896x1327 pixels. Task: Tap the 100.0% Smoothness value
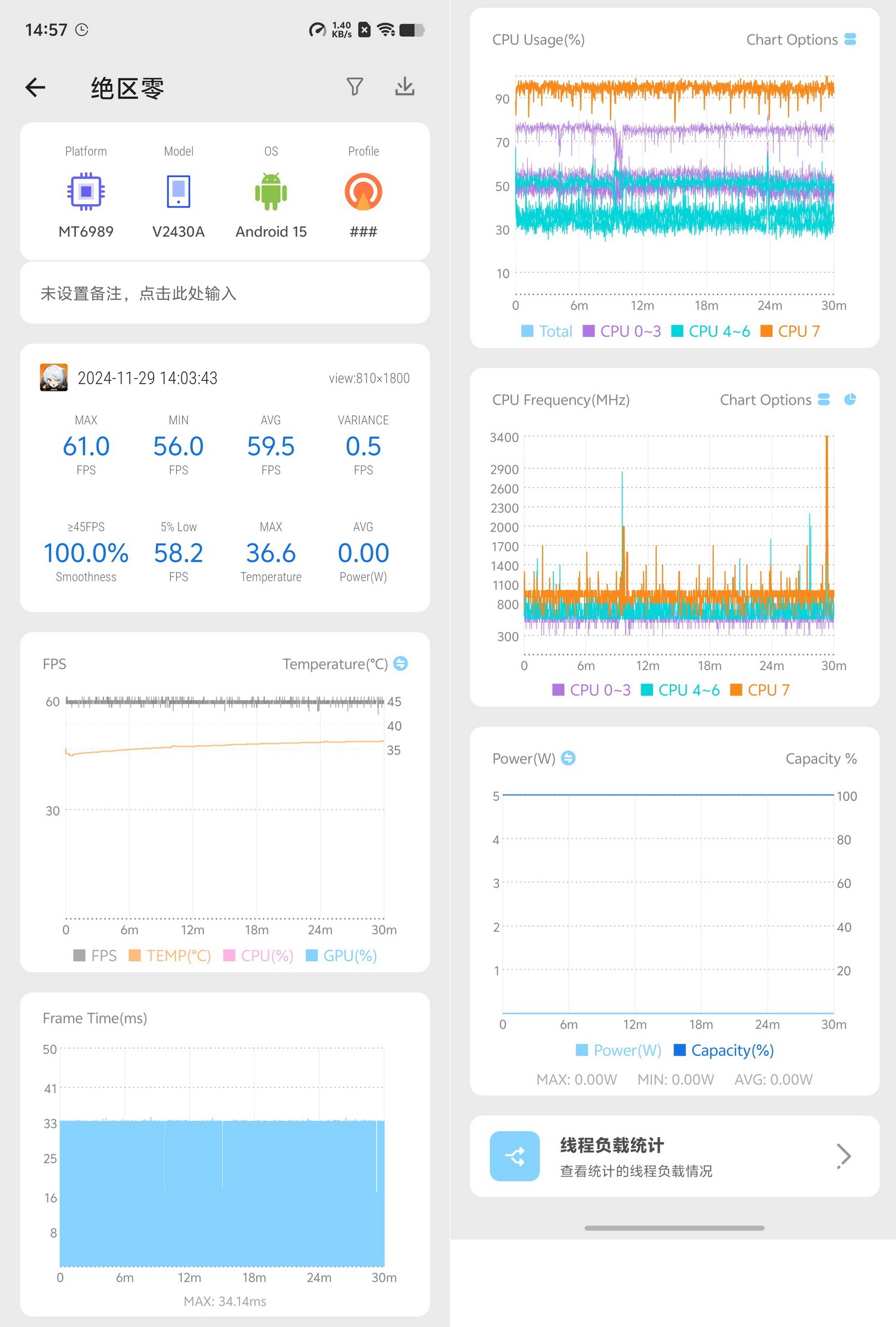tap(86, 553)
